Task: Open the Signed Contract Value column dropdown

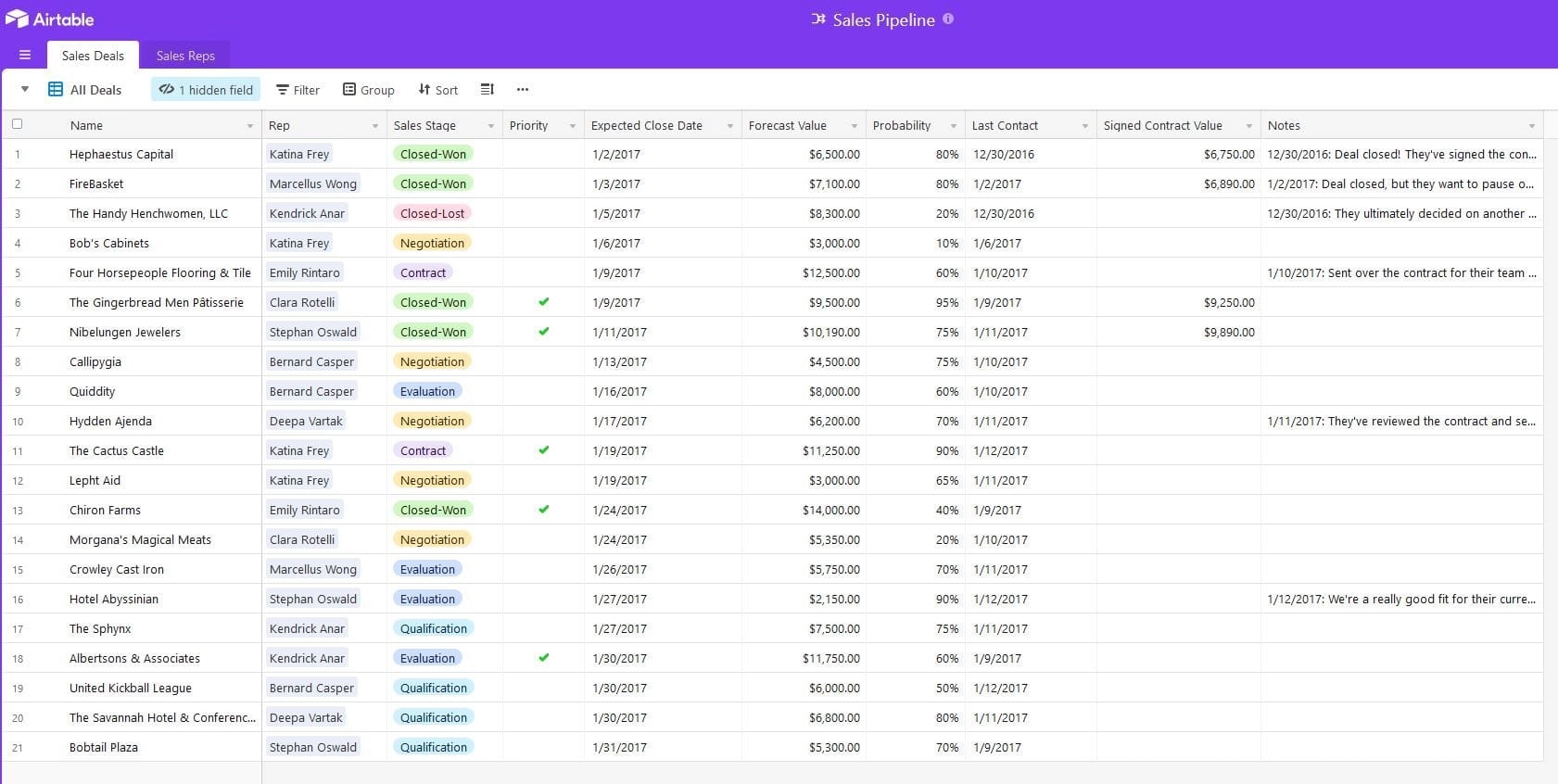Action: 1249,126
